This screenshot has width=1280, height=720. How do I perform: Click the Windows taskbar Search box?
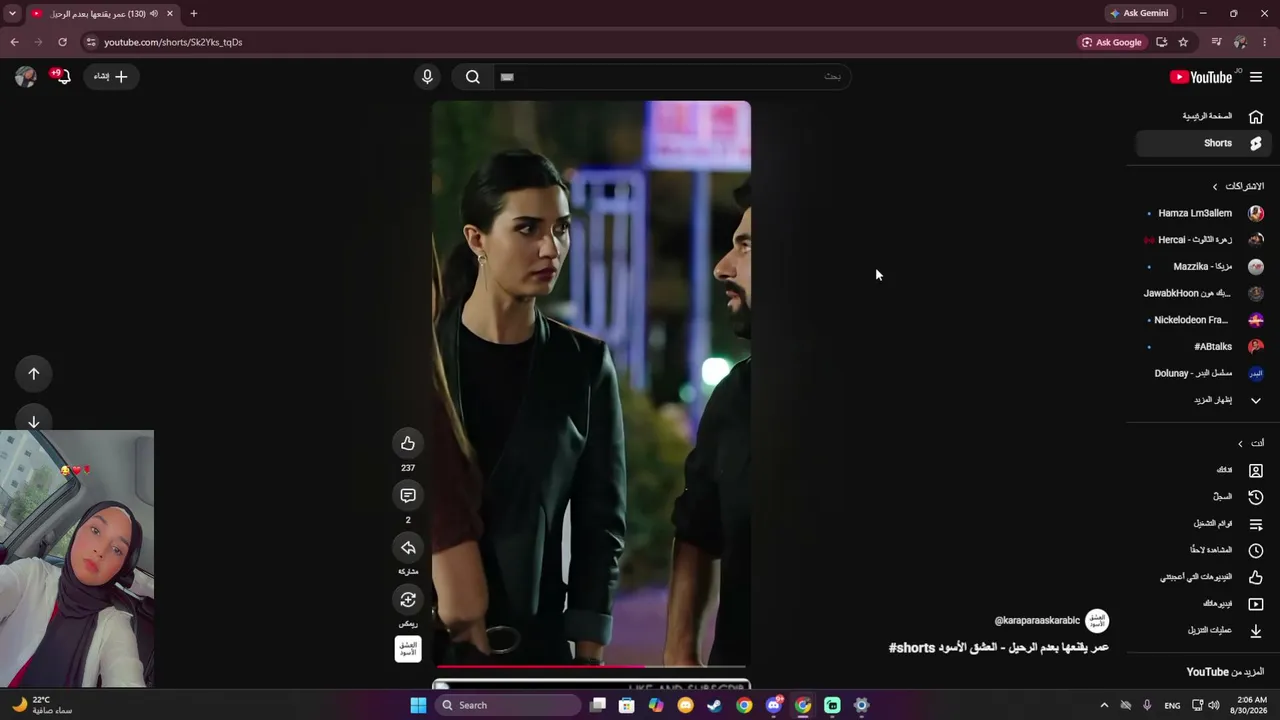tap(507, 705)
